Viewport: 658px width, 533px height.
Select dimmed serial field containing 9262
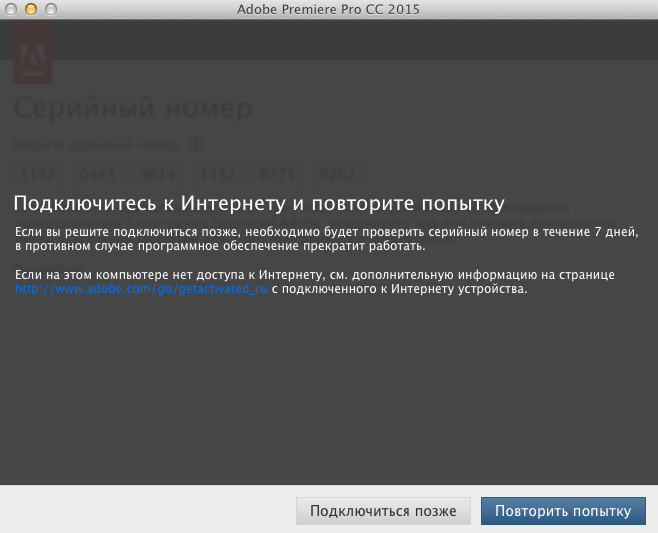[x=337, y=175]
